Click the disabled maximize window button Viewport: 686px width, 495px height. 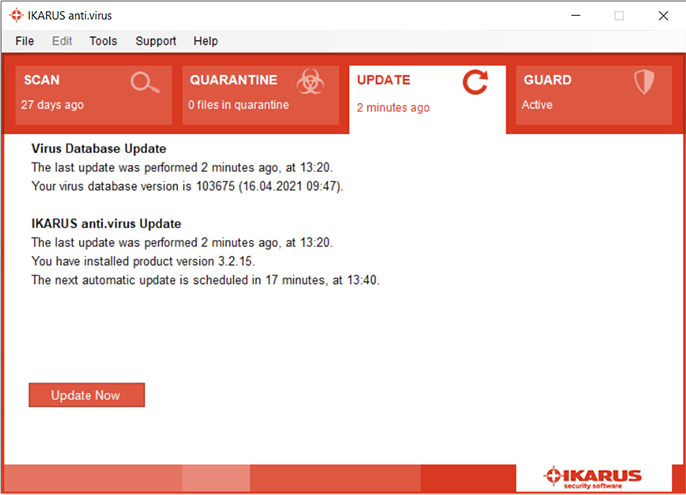[x=619, y=16]
